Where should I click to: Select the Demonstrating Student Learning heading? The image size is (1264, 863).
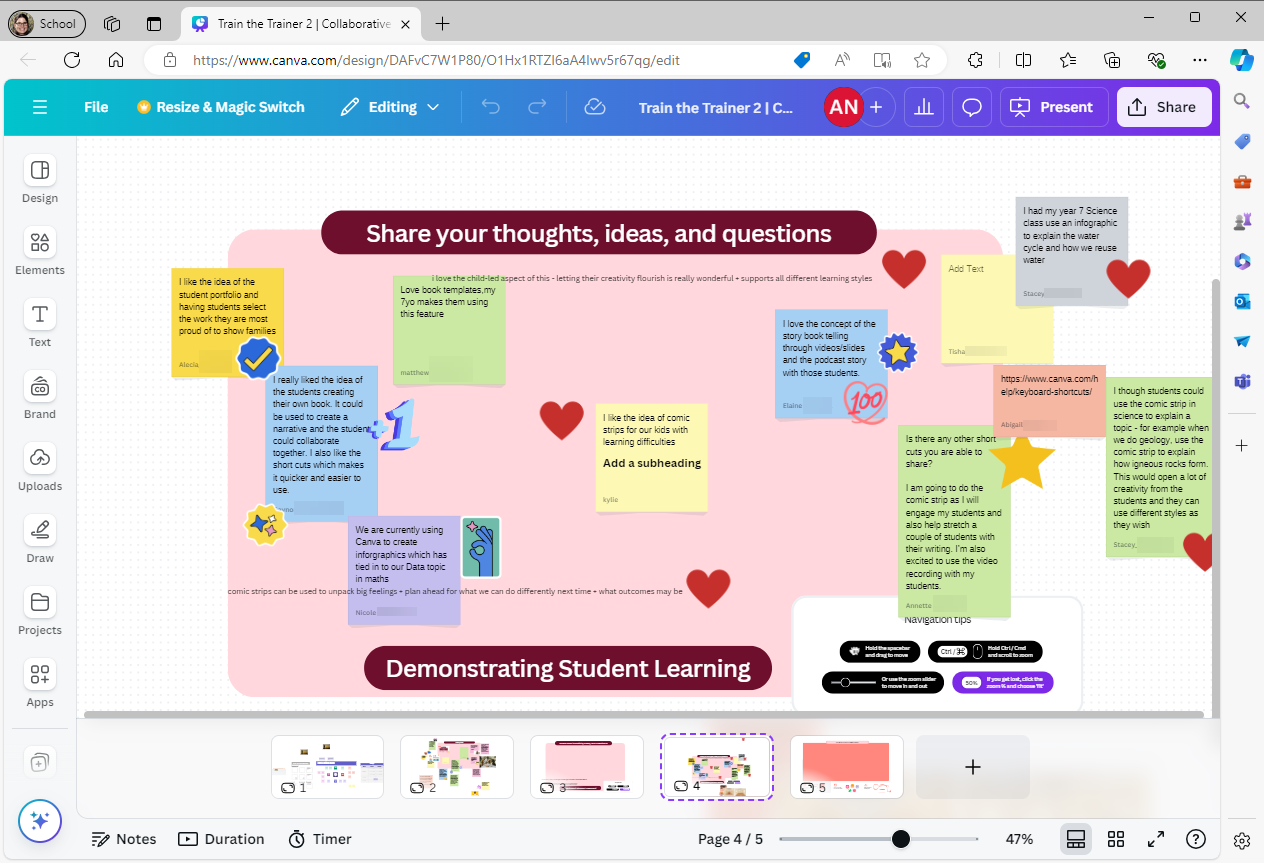(568, 668)
